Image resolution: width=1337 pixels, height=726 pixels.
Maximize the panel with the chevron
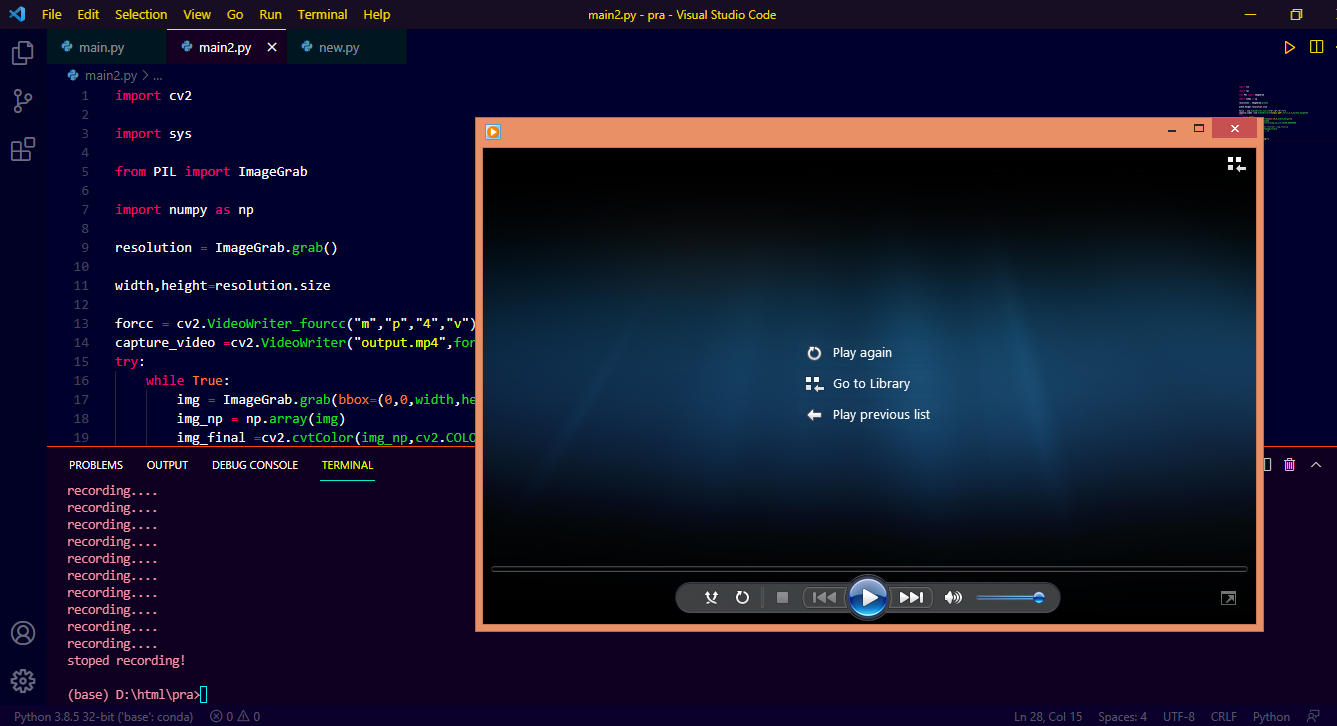1315,463
